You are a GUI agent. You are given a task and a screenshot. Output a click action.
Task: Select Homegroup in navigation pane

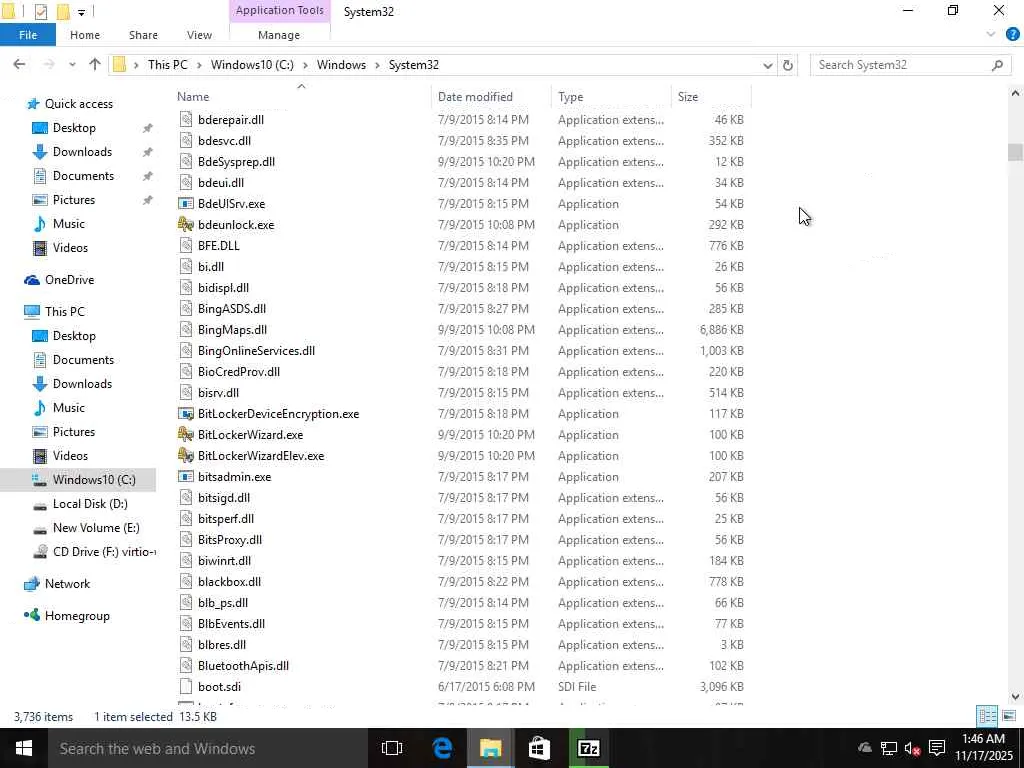(x=77, y=616)
